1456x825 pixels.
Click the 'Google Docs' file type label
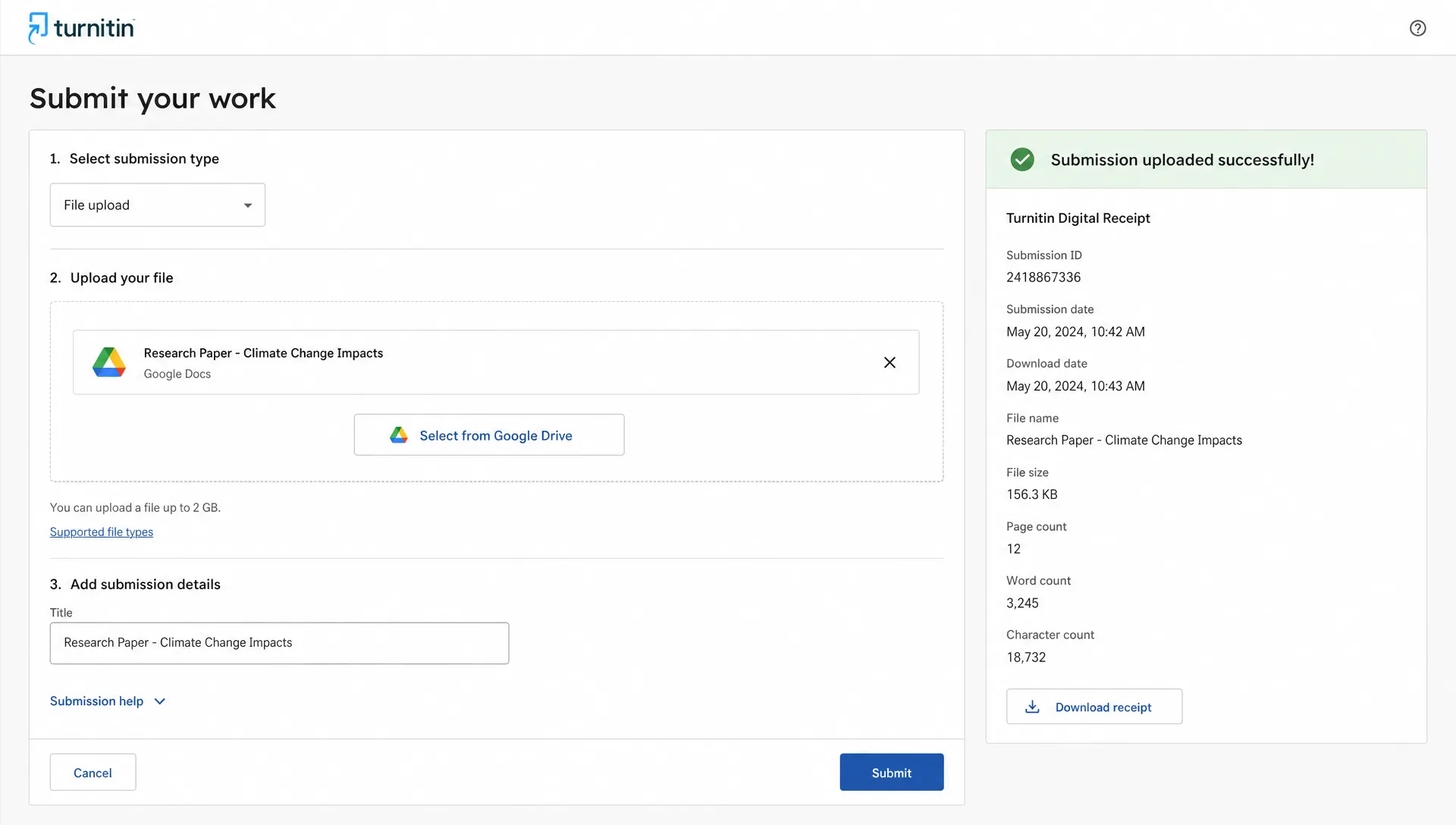(177, 374)
